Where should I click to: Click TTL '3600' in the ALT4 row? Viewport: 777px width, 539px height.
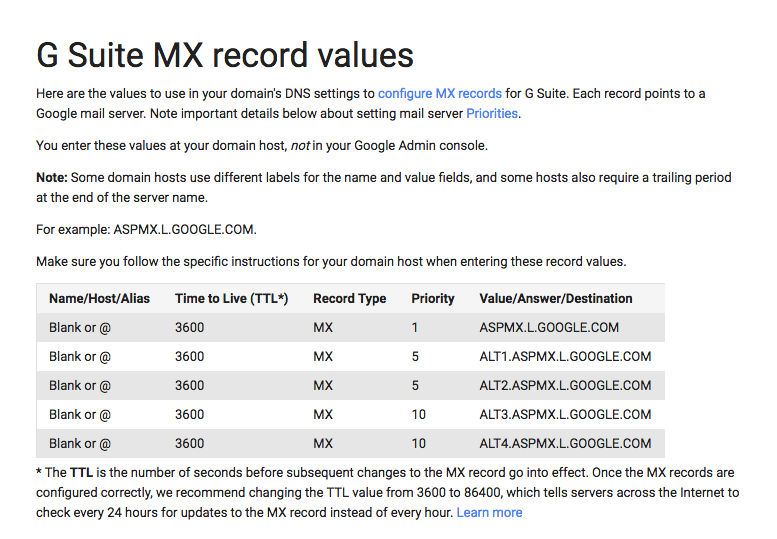click(x=189, y=443)
